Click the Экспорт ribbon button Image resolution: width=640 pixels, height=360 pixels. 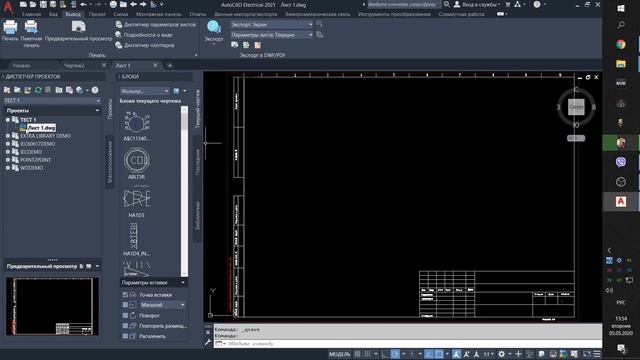click(x=214, y=32)
